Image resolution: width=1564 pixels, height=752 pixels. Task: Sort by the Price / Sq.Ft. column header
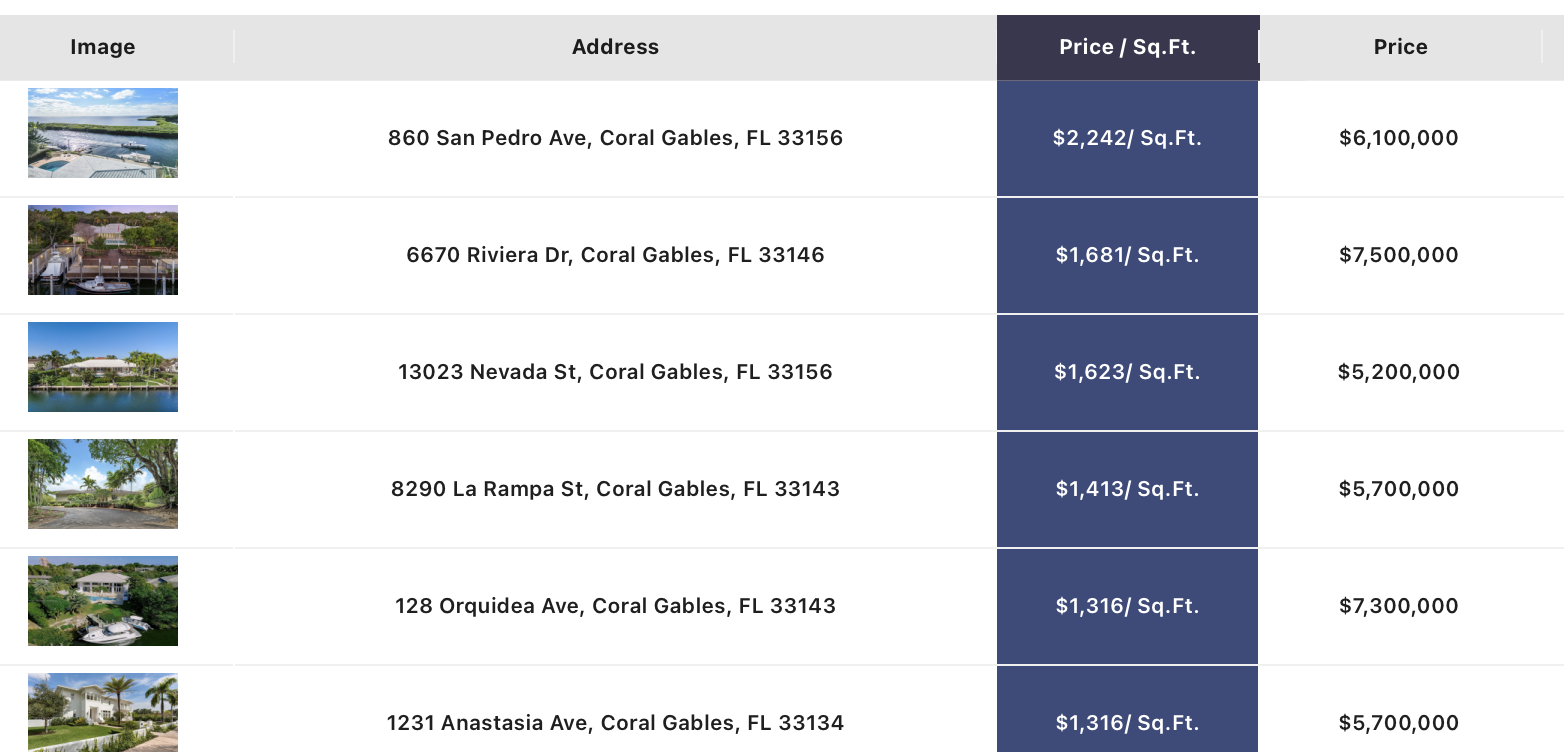point(1128,47)
